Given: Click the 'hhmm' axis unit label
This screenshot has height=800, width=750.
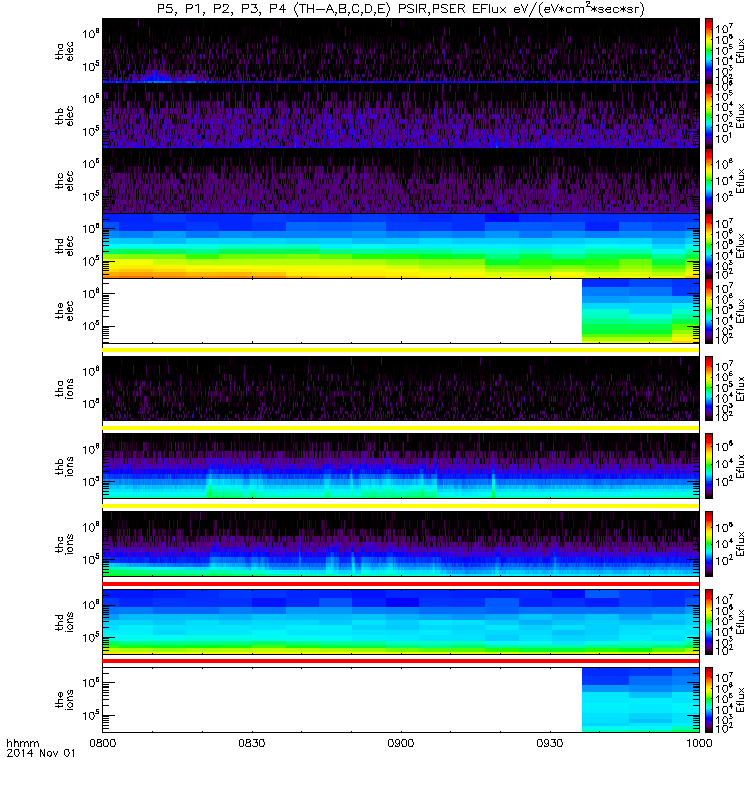Looking at the screenshot, I should click(22, 743).
